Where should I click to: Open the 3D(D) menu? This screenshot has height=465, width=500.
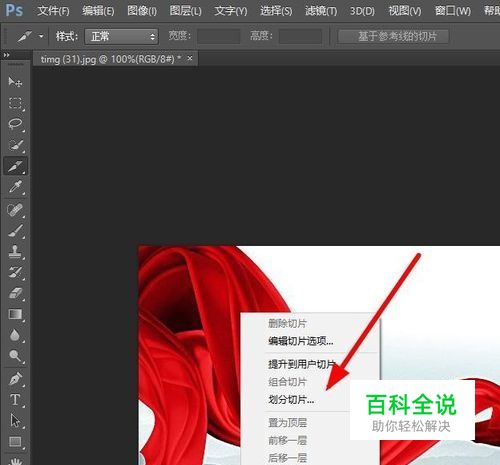coord(362,11)
